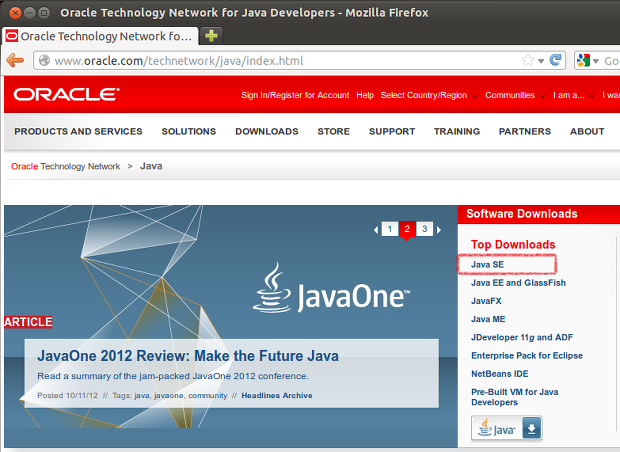Open the Products and Services menu
Image resolution: width=620 pixels, height=452 pixels.
(78, 131)
